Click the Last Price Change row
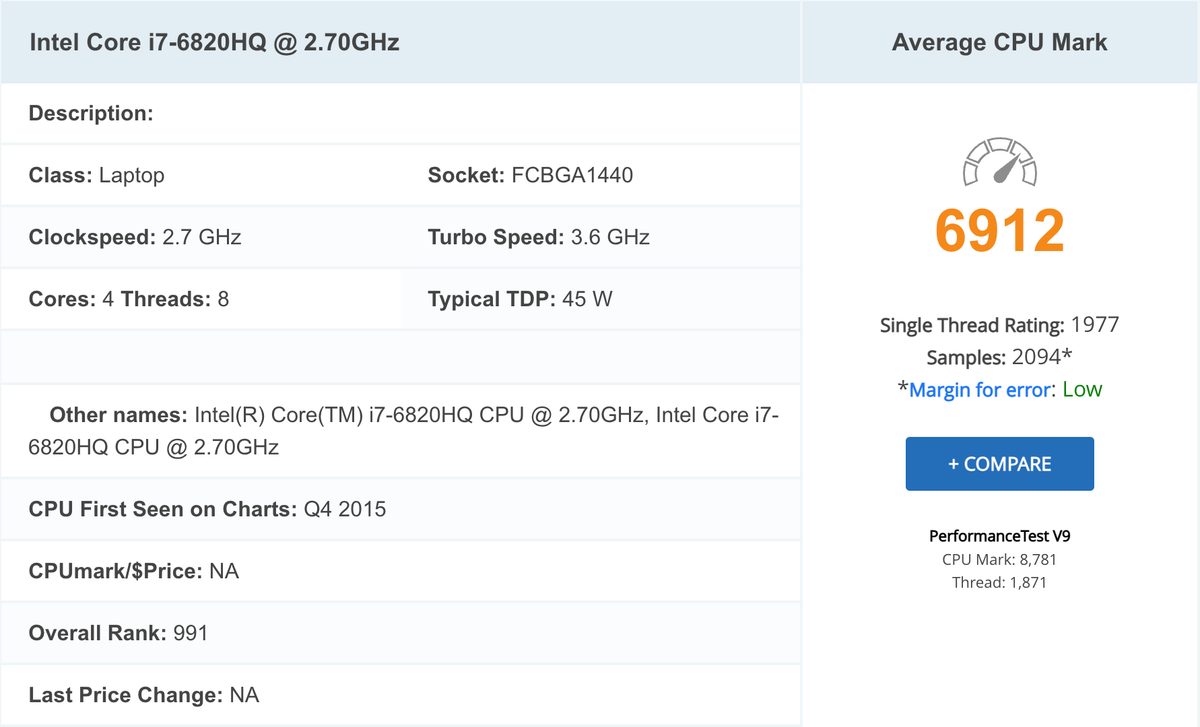Image resolution: width=1200 pixels, height=727 pixels. click(144, 695)
